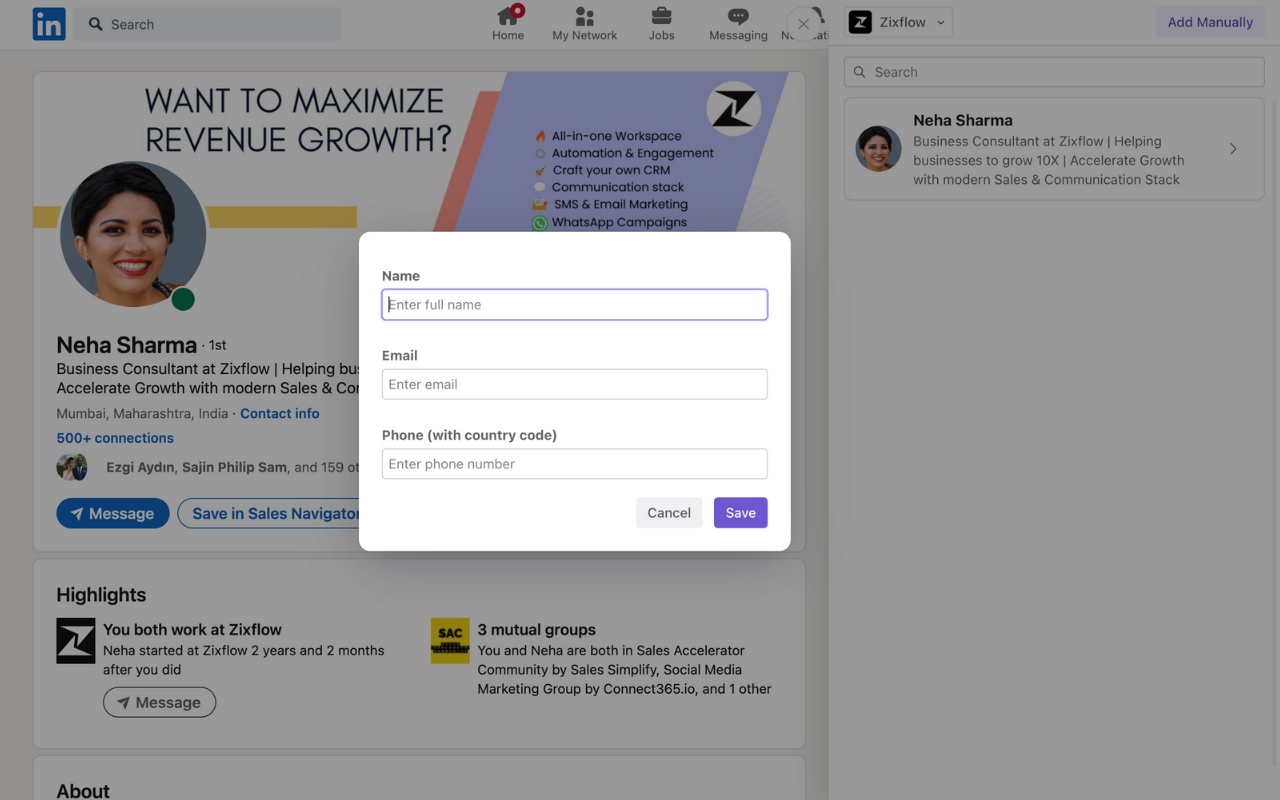Viewport: 1280px width, 800px height.
Task: Dismiss the overlay with the X button
Action: (803, 23)
